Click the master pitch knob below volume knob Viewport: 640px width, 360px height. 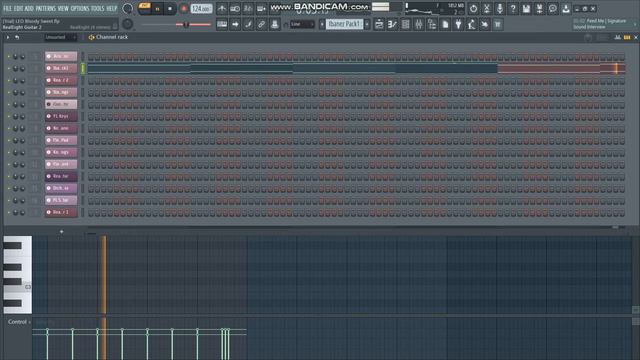[128, 24]
